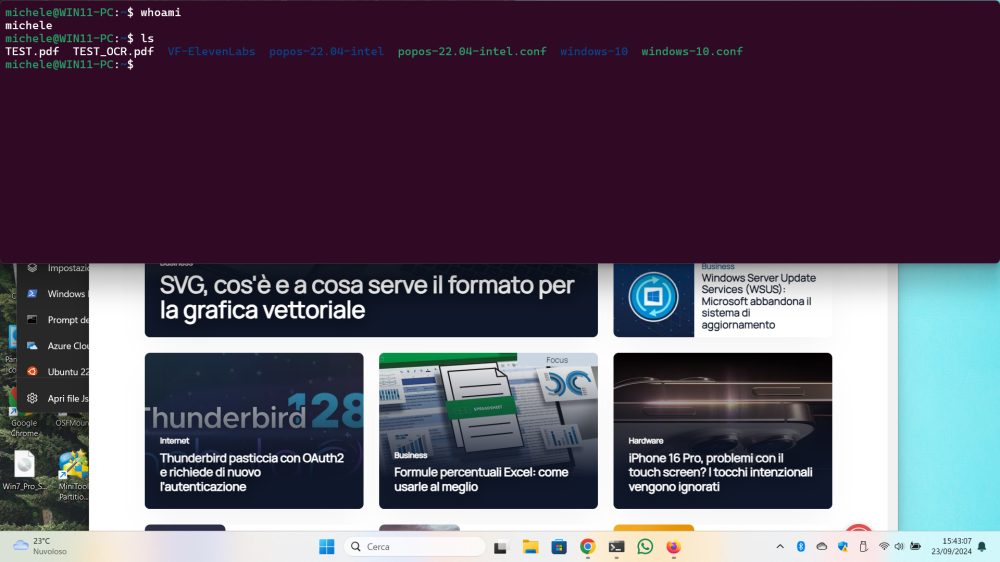Click the Internet category label on Thunderbird card
The height and width of the screenshot is (562, 1000).
[174, 441]
